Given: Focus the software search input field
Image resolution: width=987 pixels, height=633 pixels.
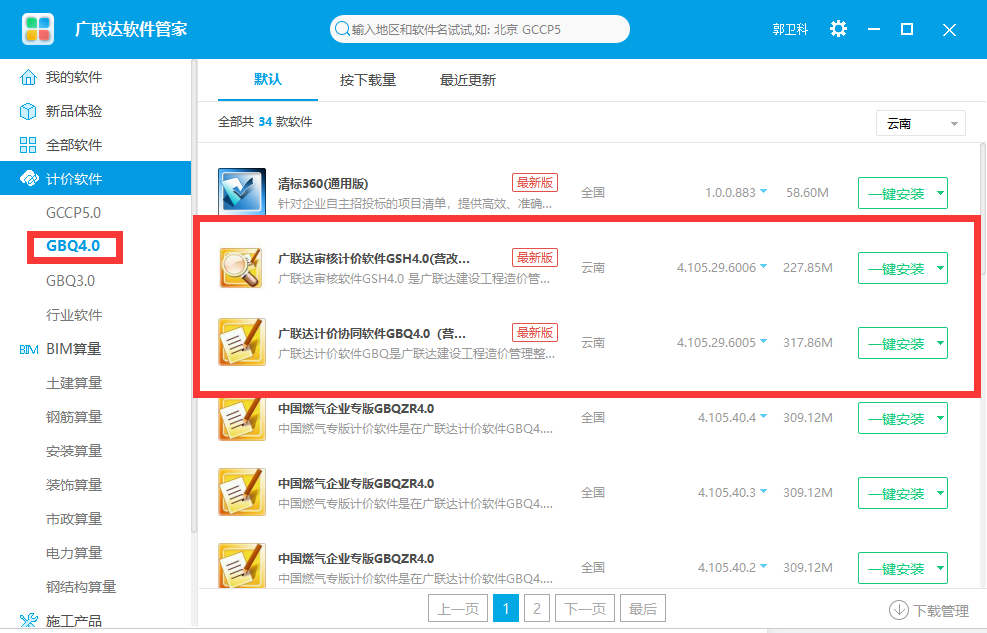Looking at the screenshot, I should tap(480, 29).
